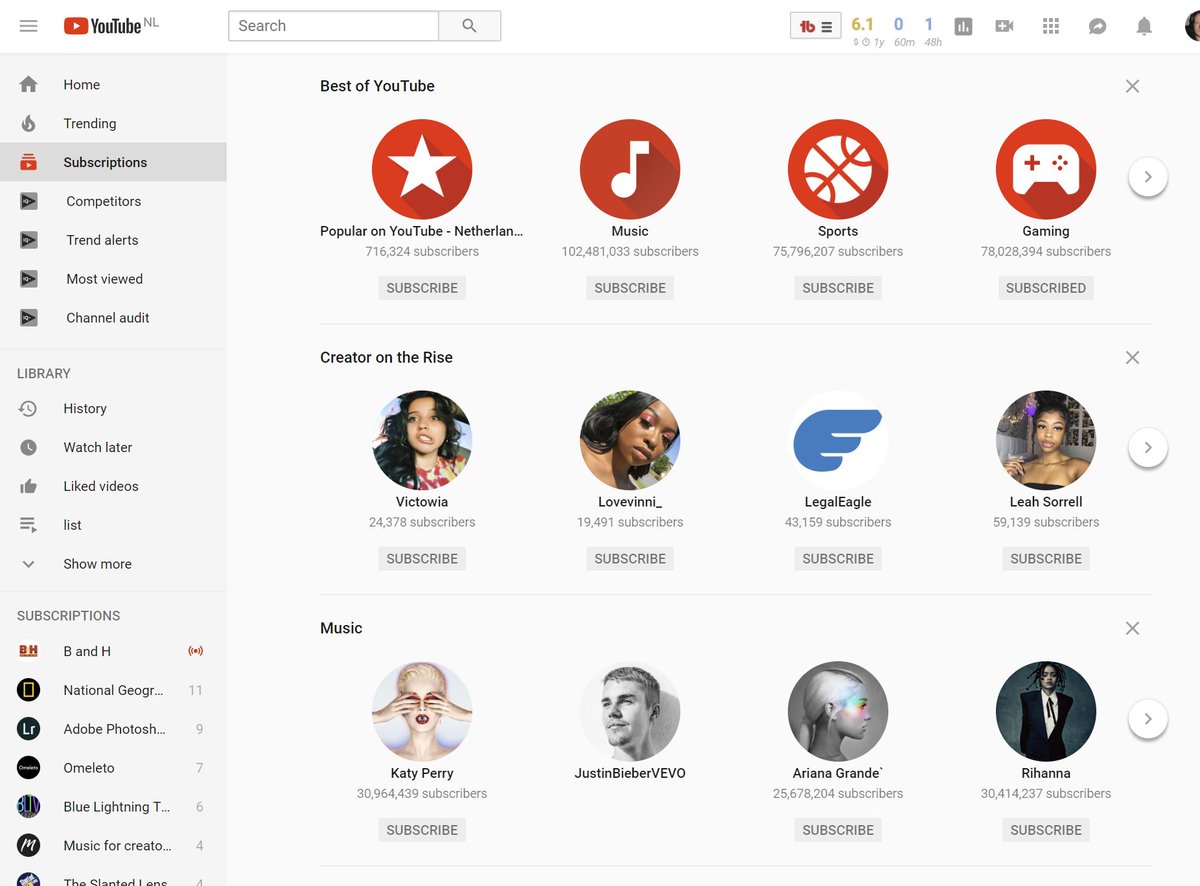This screenshot has height=886, width=1200.
Task: Open the History entry in library
Action: tap(113, 409)
